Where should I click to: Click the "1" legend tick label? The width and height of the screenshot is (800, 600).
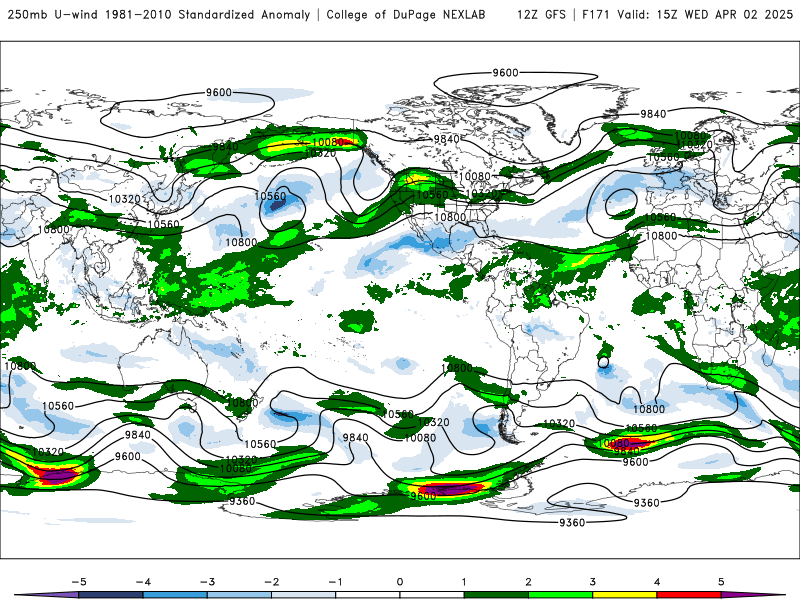(464, 582)
